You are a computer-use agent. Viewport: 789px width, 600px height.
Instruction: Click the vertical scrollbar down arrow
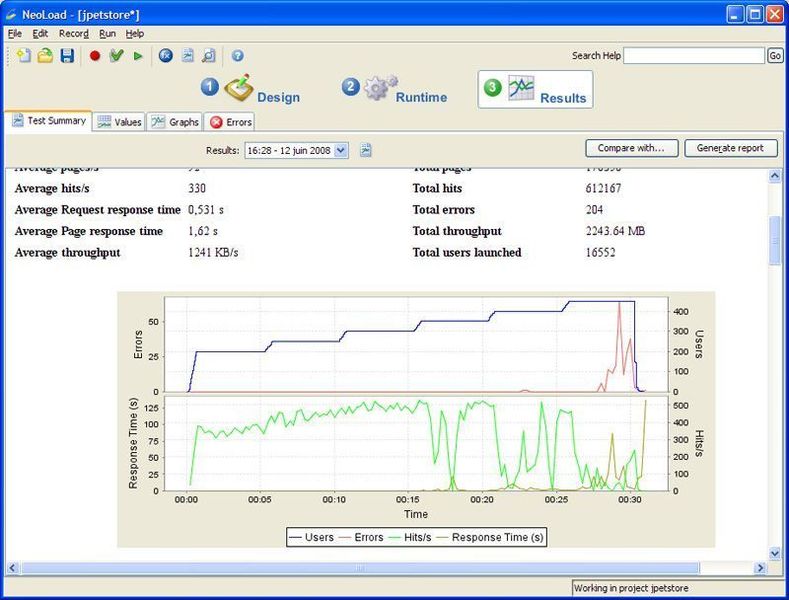tap(774, 553)
